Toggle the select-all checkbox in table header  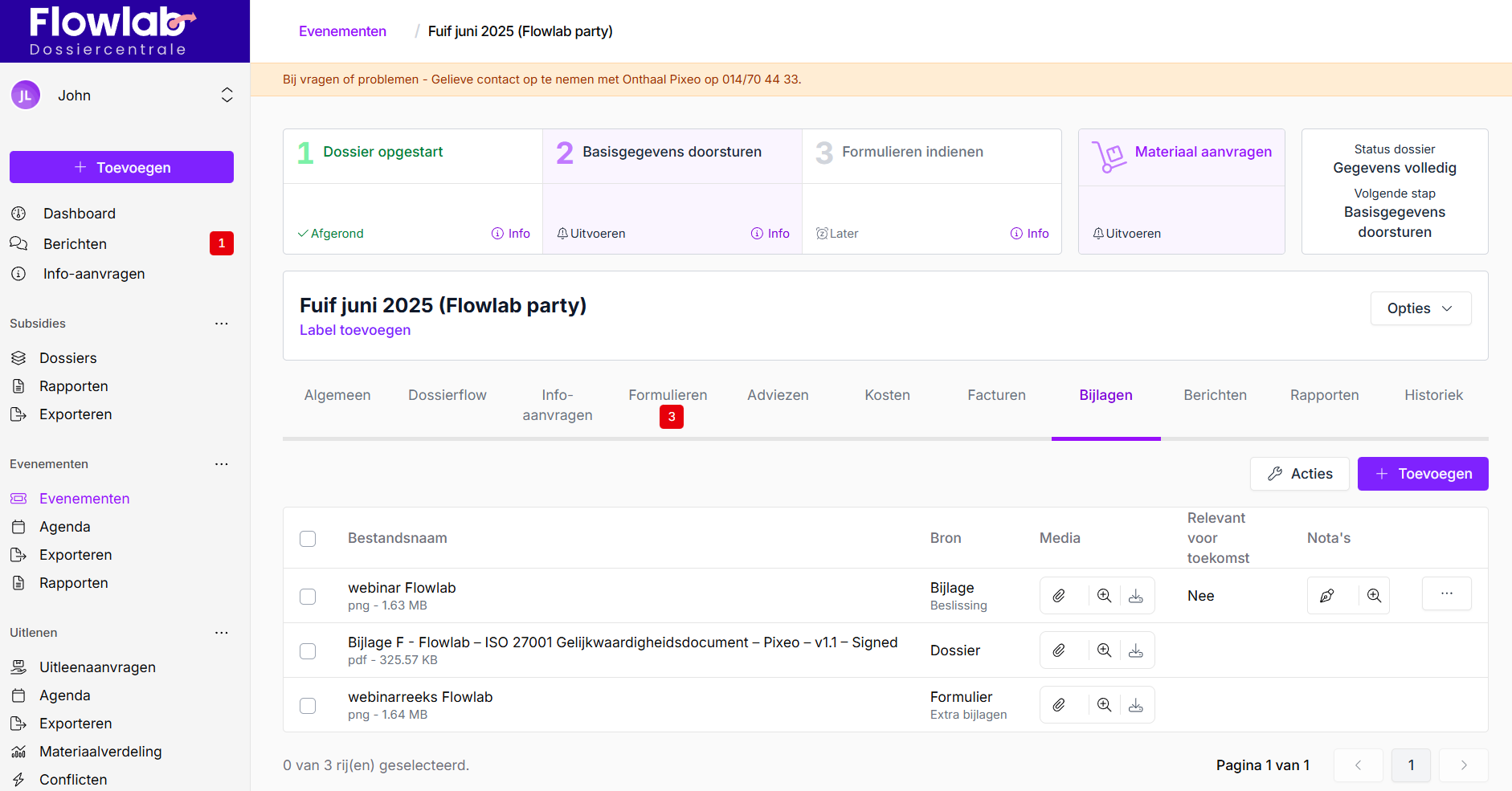(x=308, y=539)
